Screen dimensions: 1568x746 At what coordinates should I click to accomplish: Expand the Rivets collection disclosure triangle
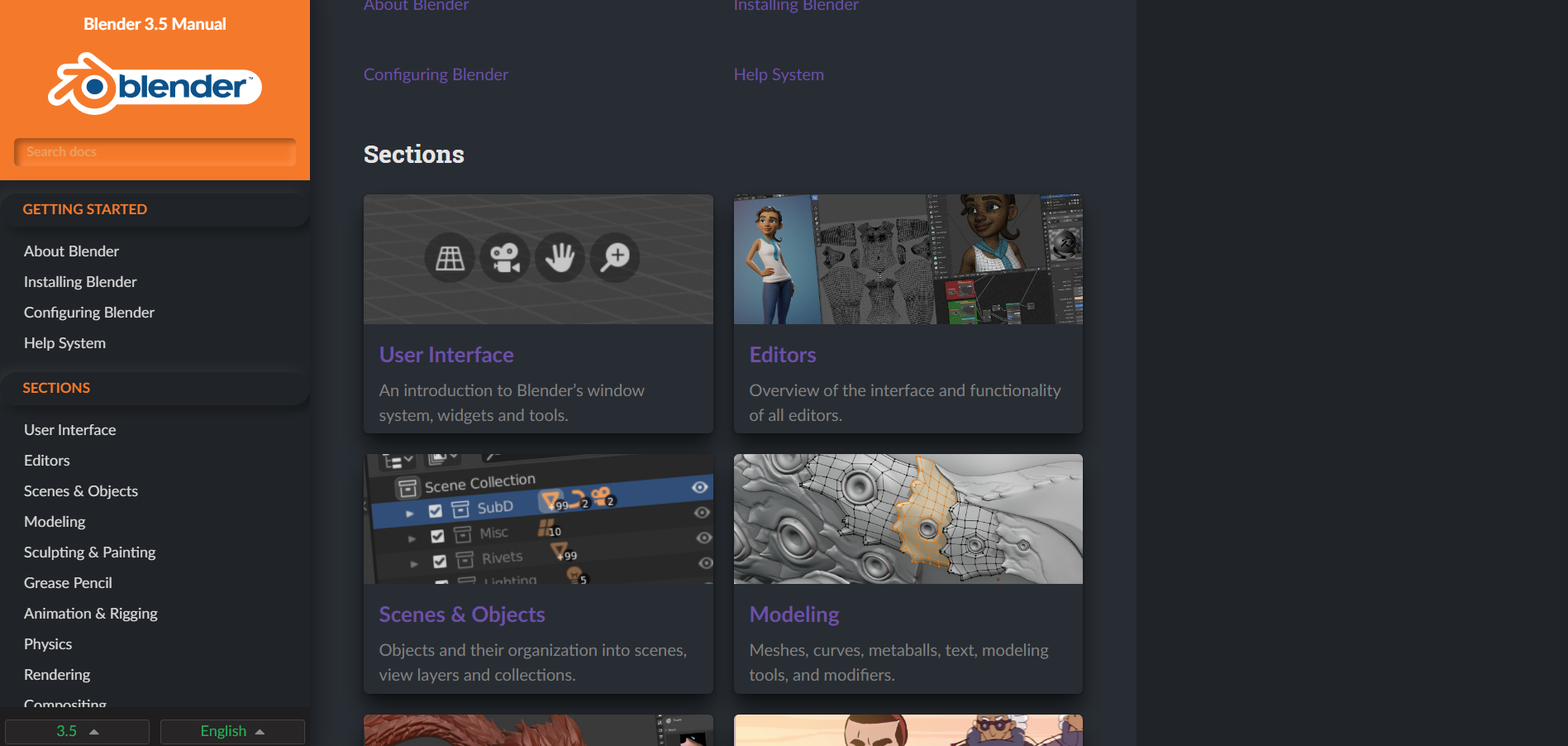point(414,562)
